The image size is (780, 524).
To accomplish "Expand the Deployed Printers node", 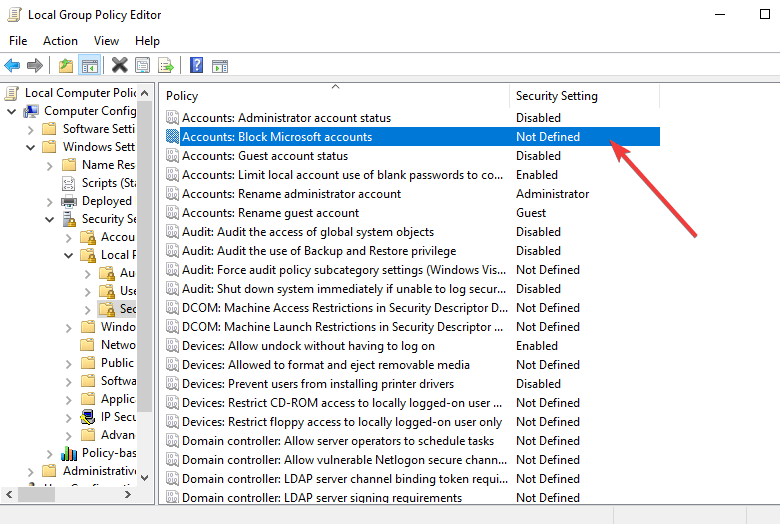I will (x=49, y=202).
